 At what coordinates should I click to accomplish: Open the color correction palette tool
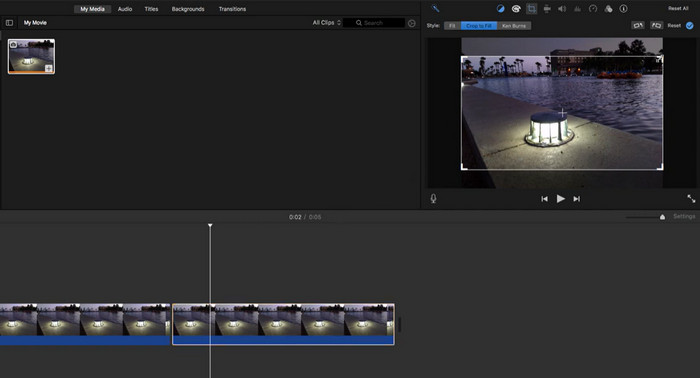(516, 8)
